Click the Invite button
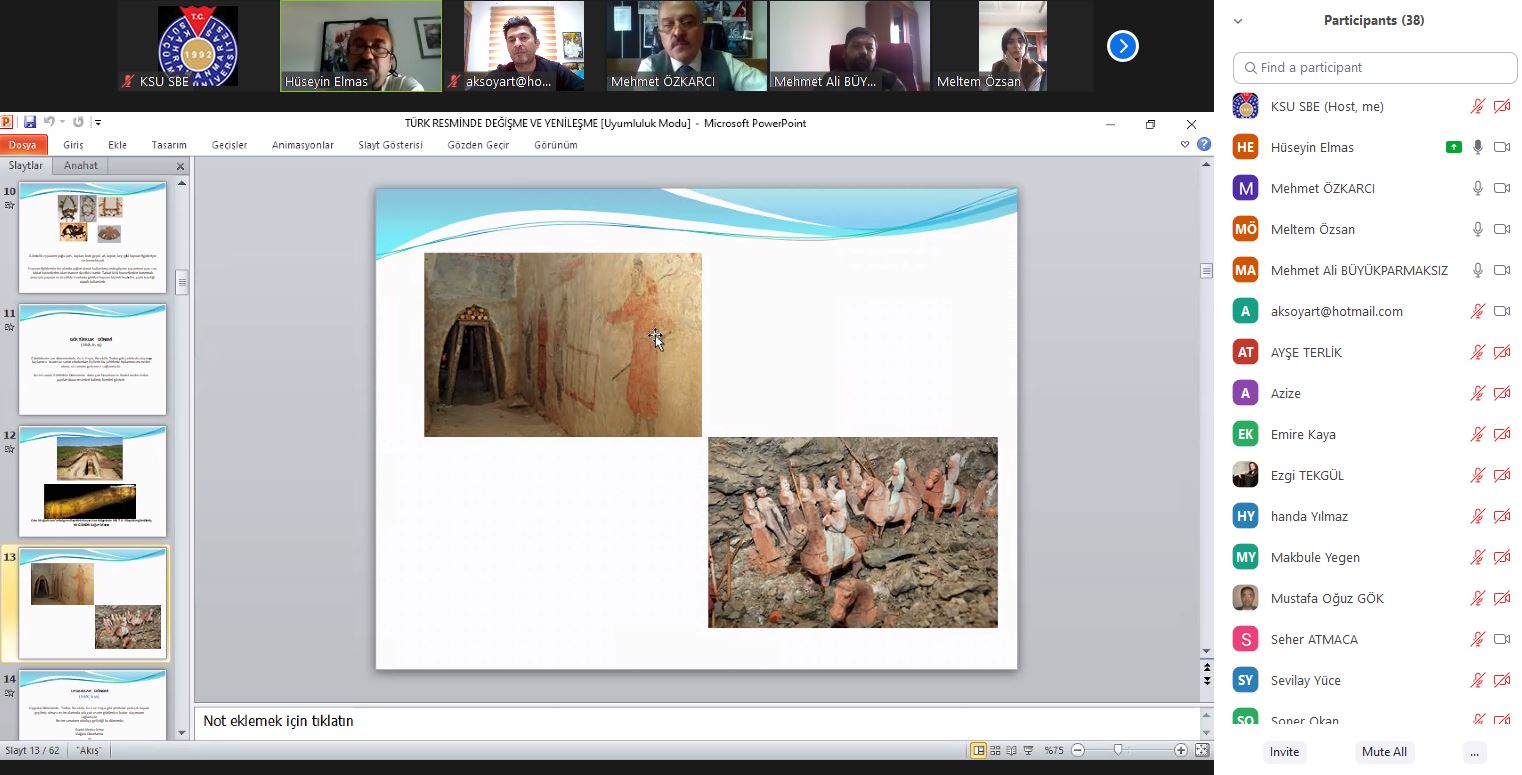1522x775 pixels. [x=1284, y=752]
